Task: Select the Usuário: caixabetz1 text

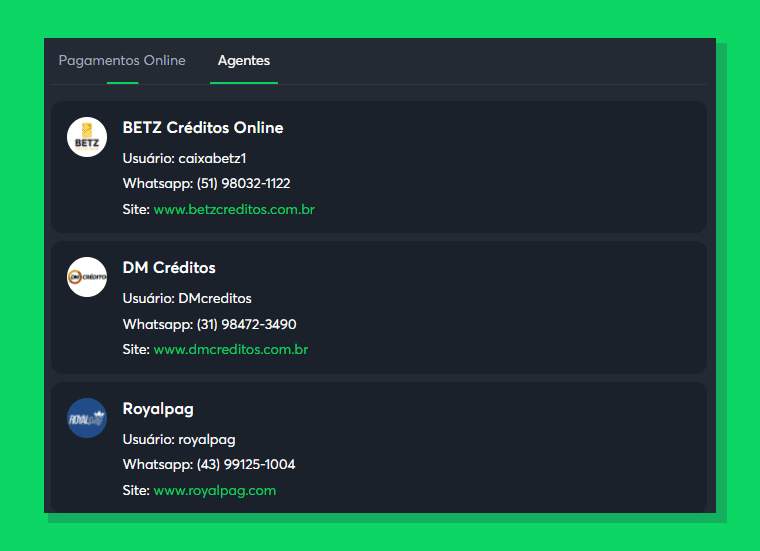Action: (185, 158)
